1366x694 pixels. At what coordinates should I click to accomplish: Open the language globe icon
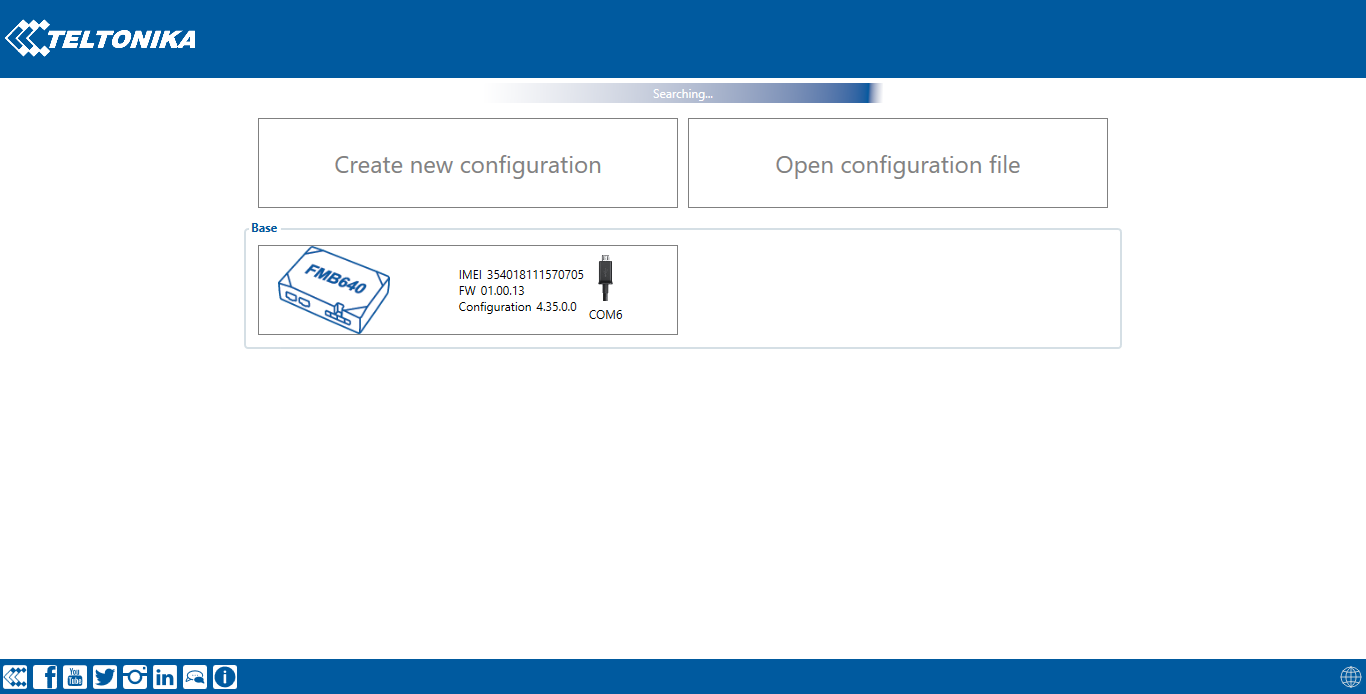click(x=1351, y=677)
